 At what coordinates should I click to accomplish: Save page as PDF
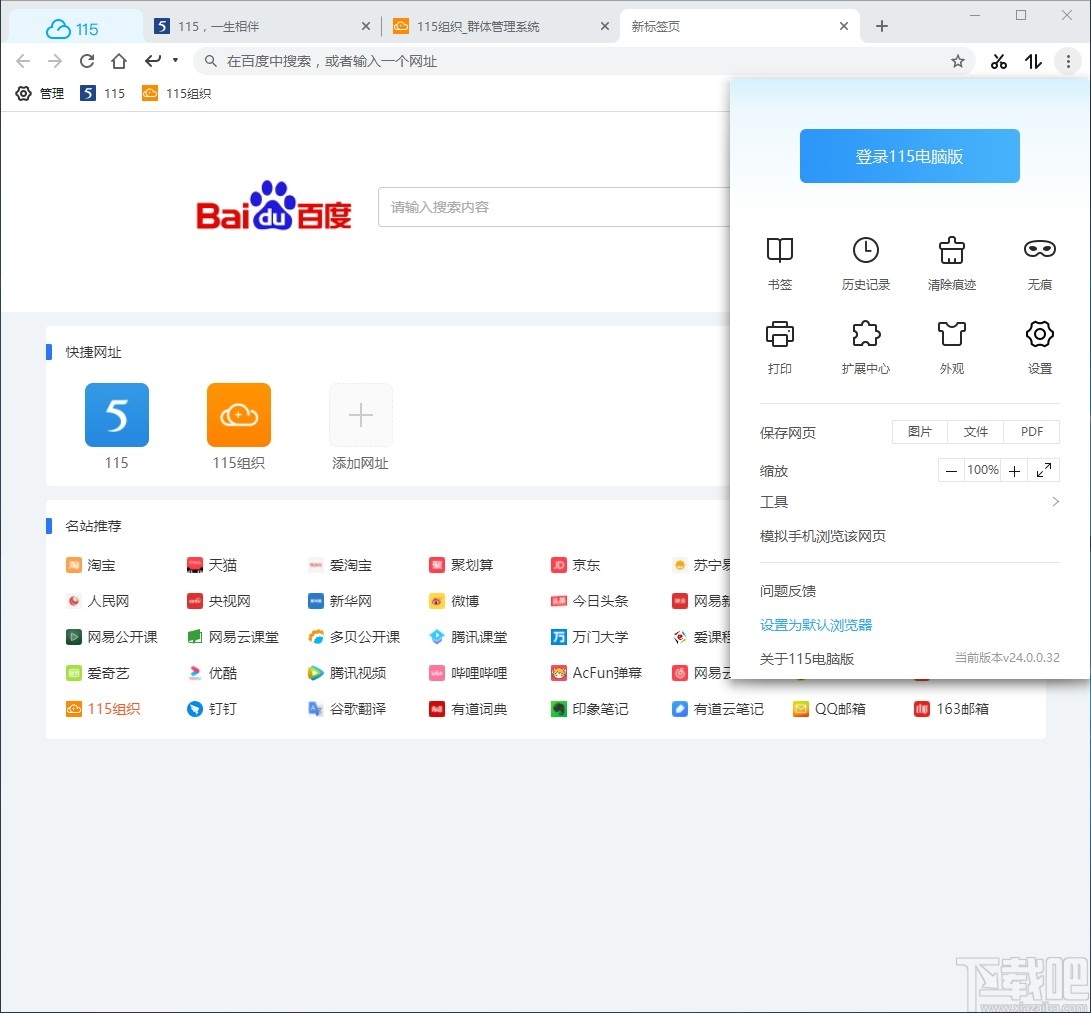click(1032, 432)
